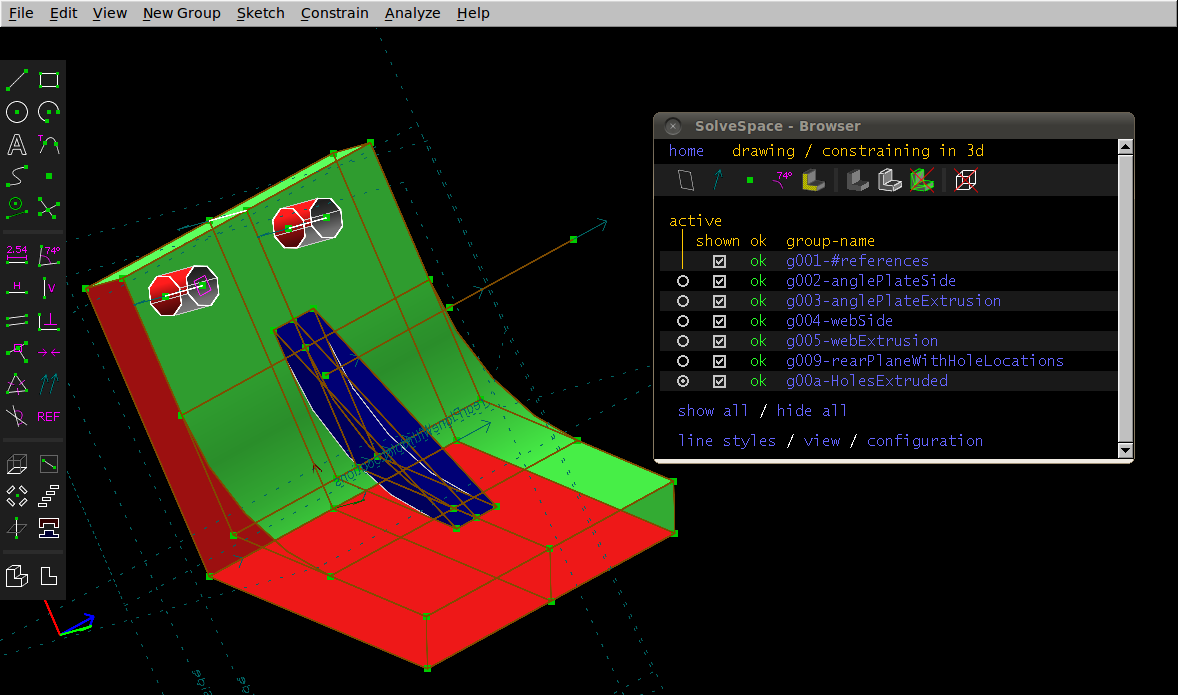This screenshot has width=1178, height=695.
Task: Pick the circle sketch tool
Action: tap(17, 112)
